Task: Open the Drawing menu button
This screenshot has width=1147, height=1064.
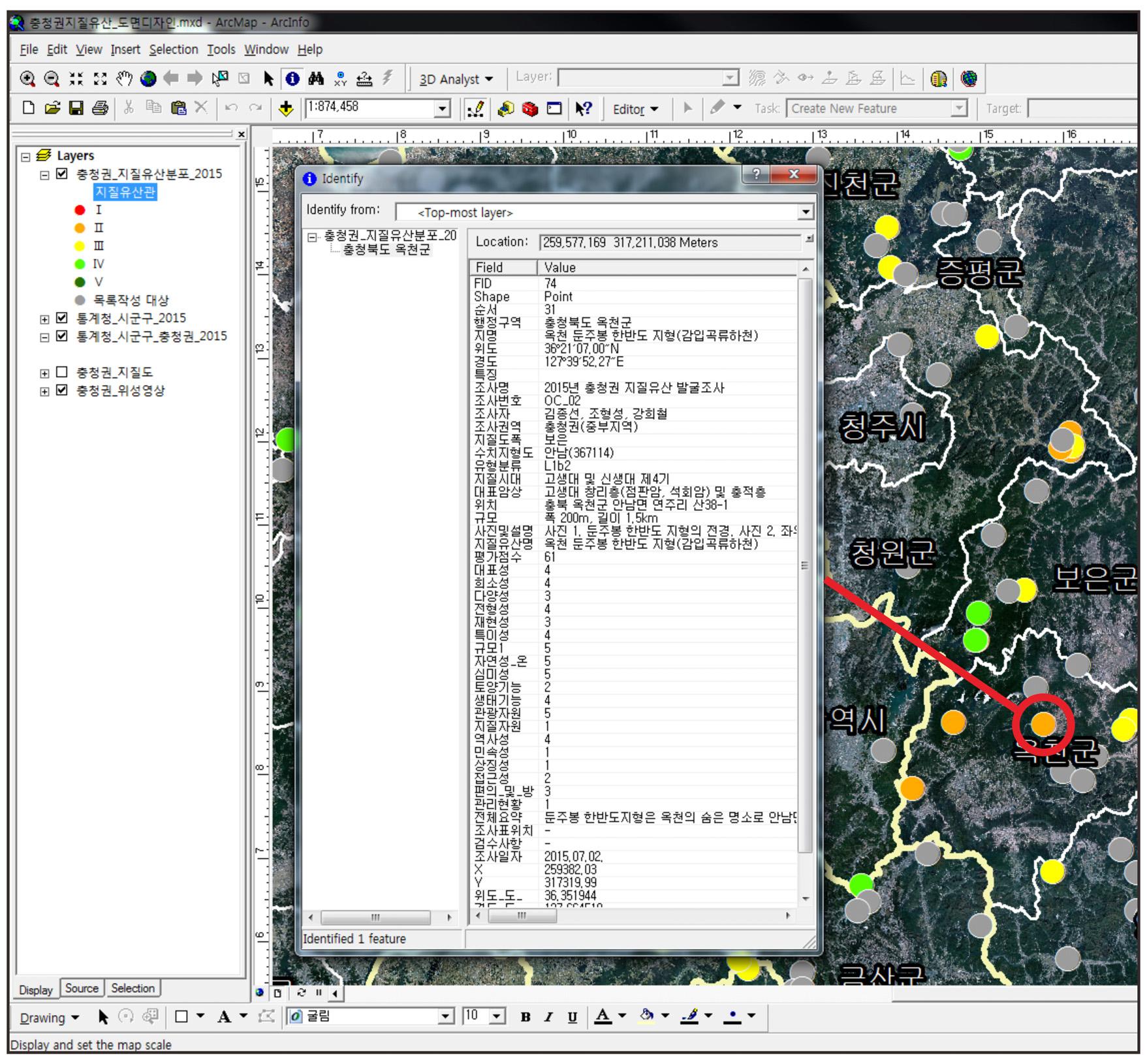Action: coord(49,1018)
